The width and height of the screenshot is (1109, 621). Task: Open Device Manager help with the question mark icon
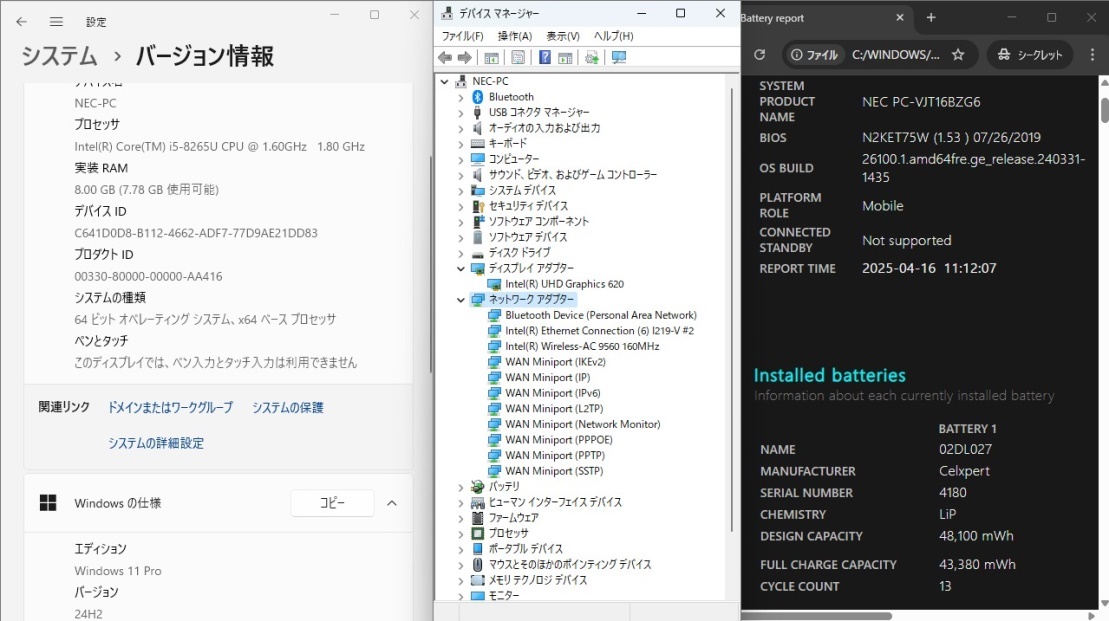[x=544, y=57]
